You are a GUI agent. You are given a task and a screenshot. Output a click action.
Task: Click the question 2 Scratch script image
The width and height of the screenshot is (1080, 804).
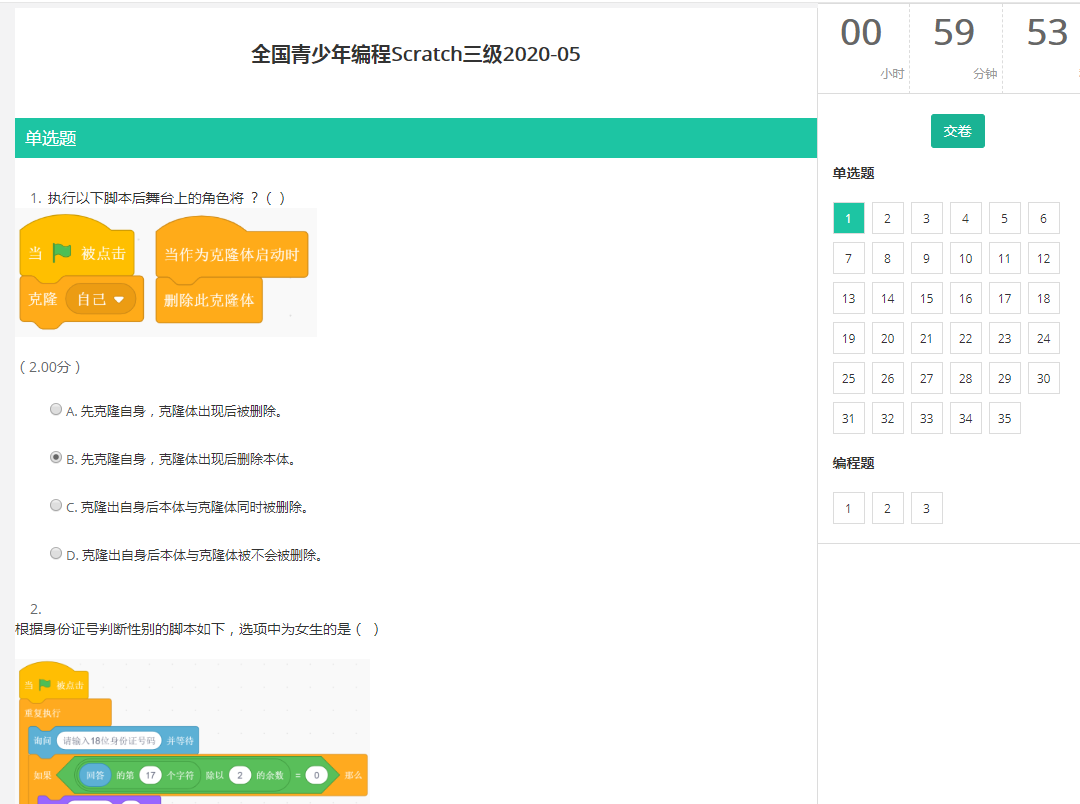pyautogui.click(x=193, y=732)
